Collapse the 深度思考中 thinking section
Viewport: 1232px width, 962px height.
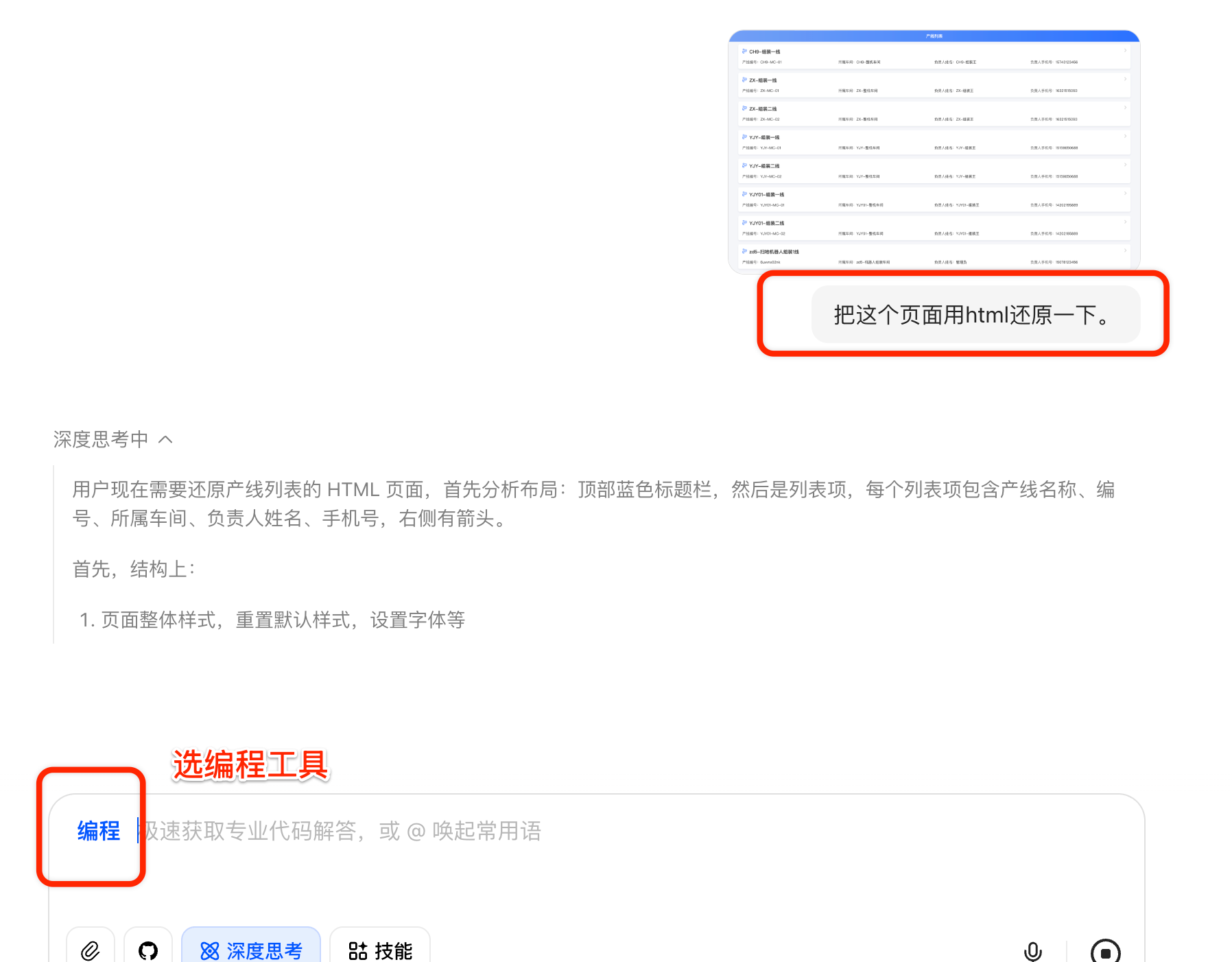point(165,439)
